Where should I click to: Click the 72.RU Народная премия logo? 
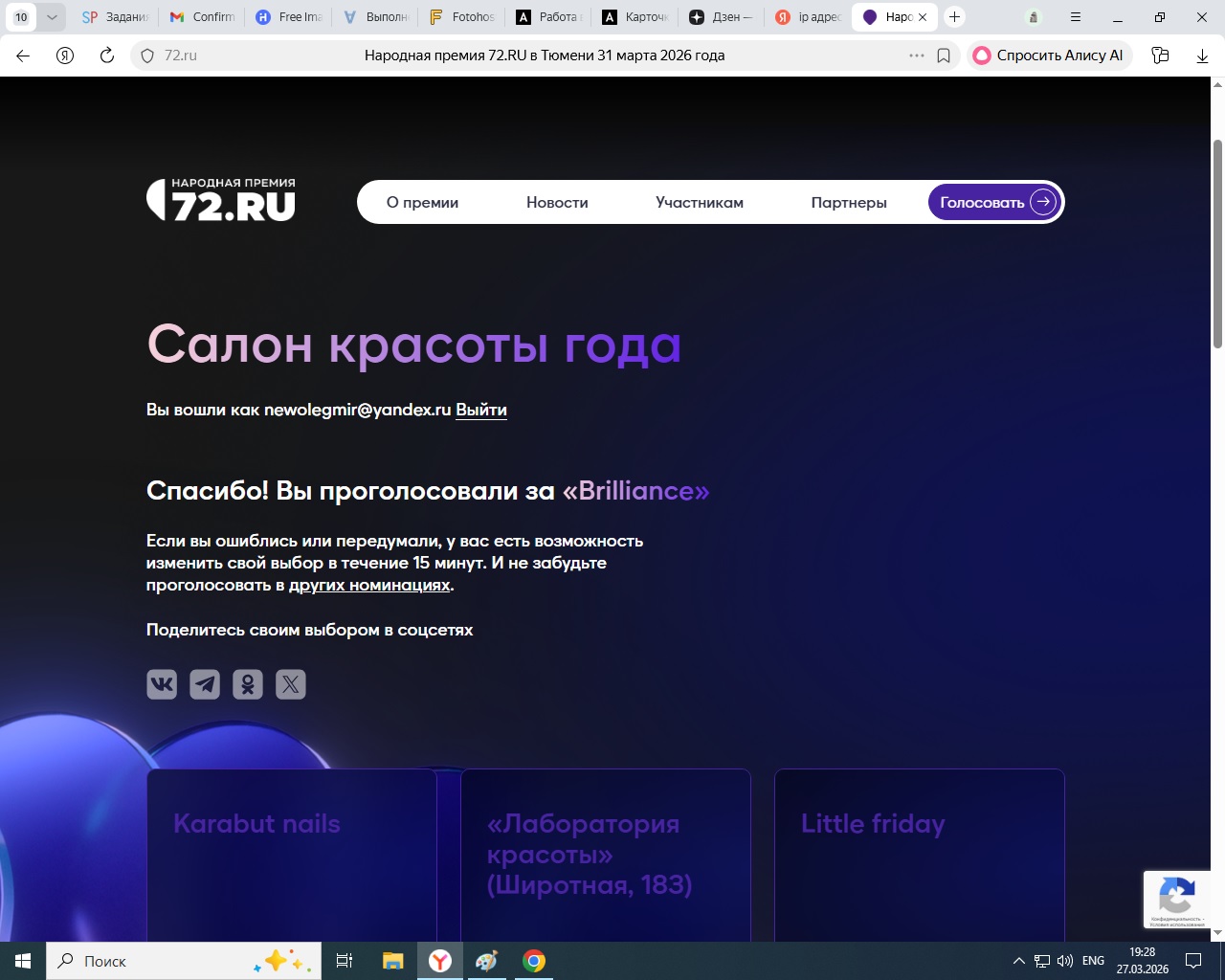coord(221,199)
